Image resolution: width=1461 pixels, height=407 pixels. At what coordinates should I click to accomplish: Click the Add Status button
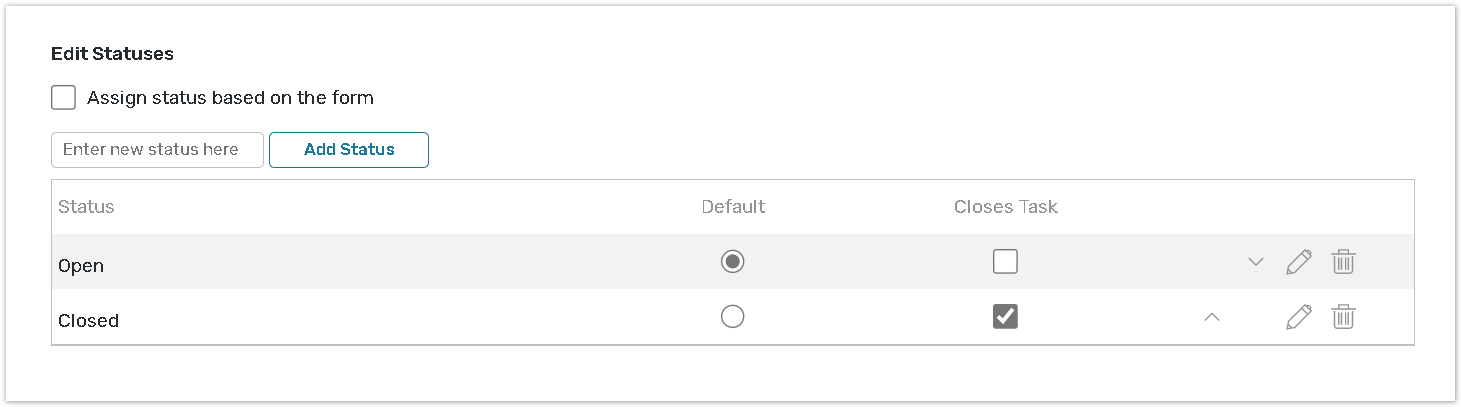[x=349, y=150]
